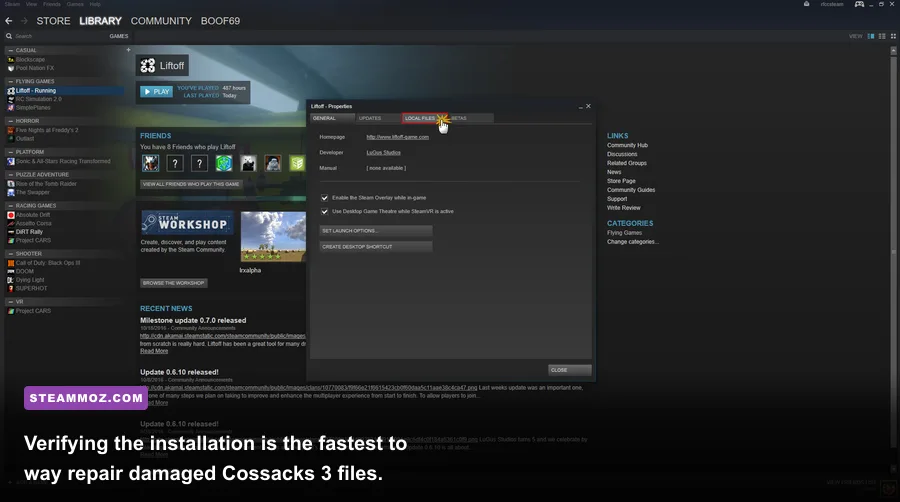Select Rise of the Tomb Raider

click(46, 184)
